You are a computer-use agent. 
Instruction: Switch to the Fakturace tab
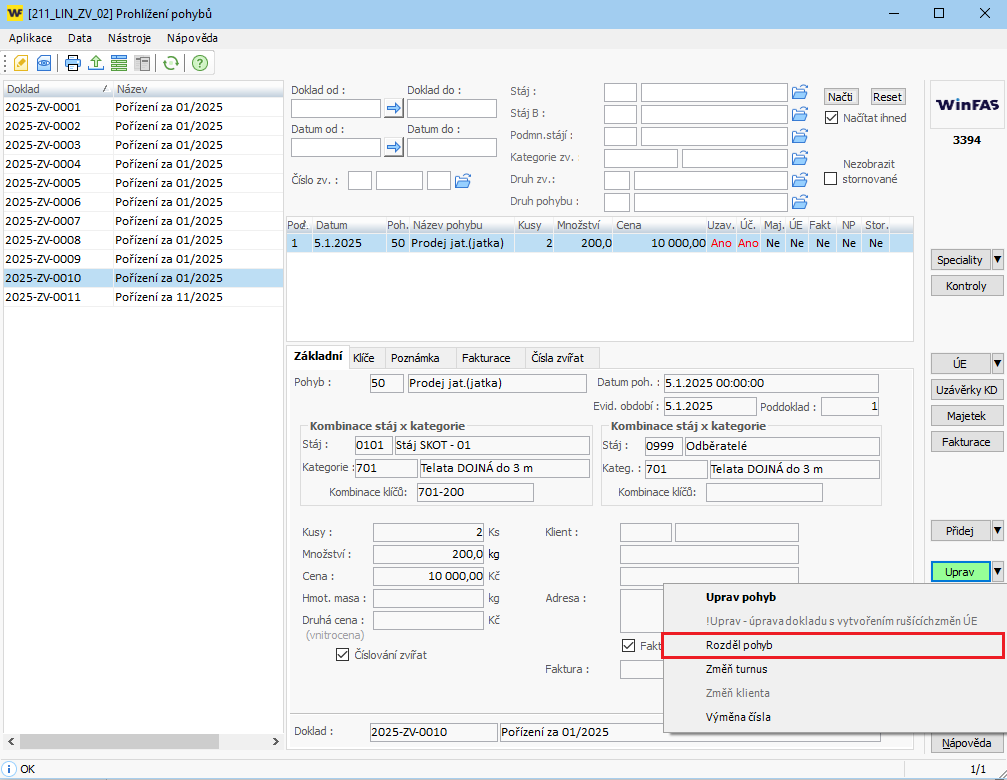(484, 358)
